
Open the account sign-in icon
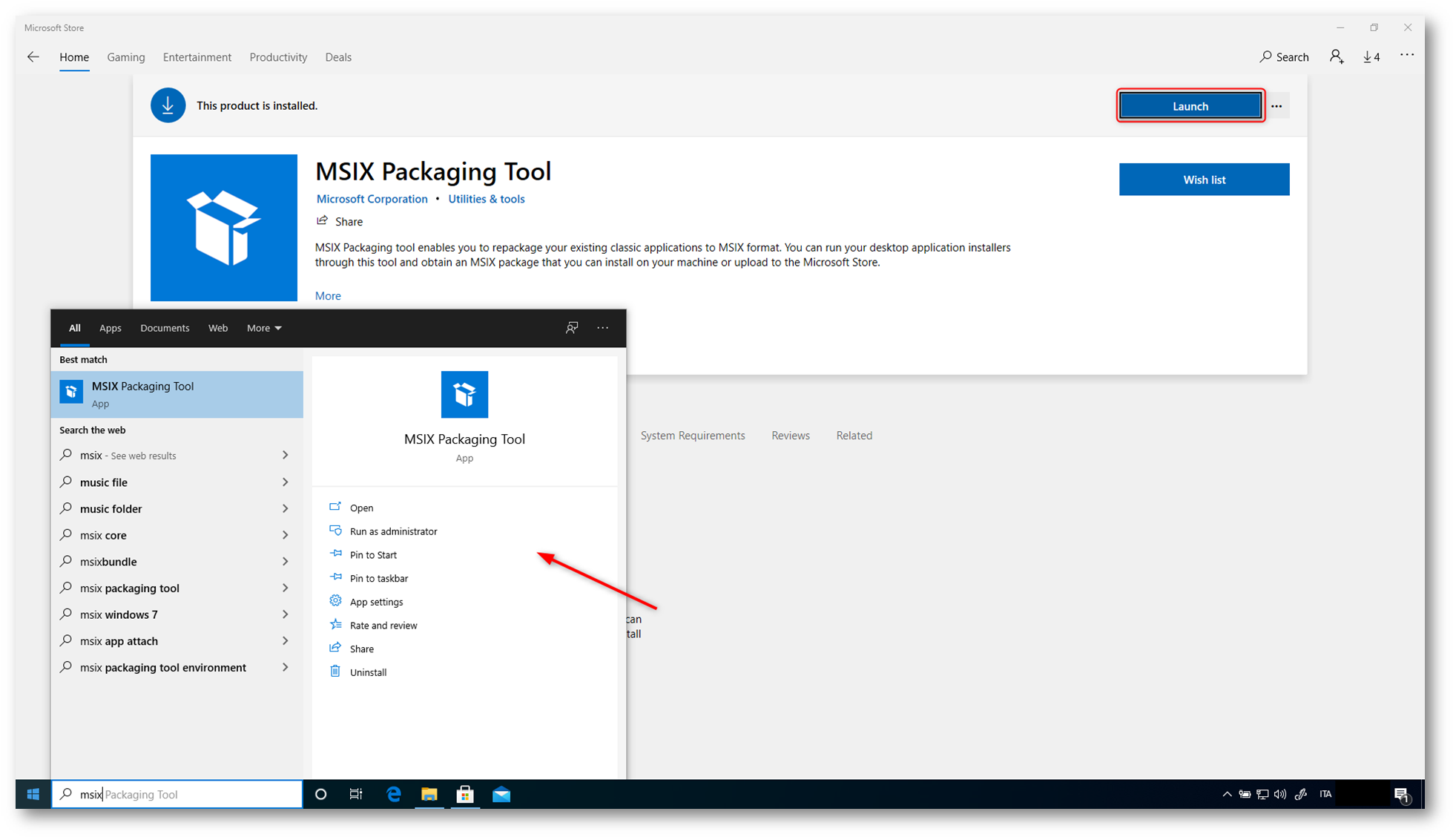(1337, 57)
